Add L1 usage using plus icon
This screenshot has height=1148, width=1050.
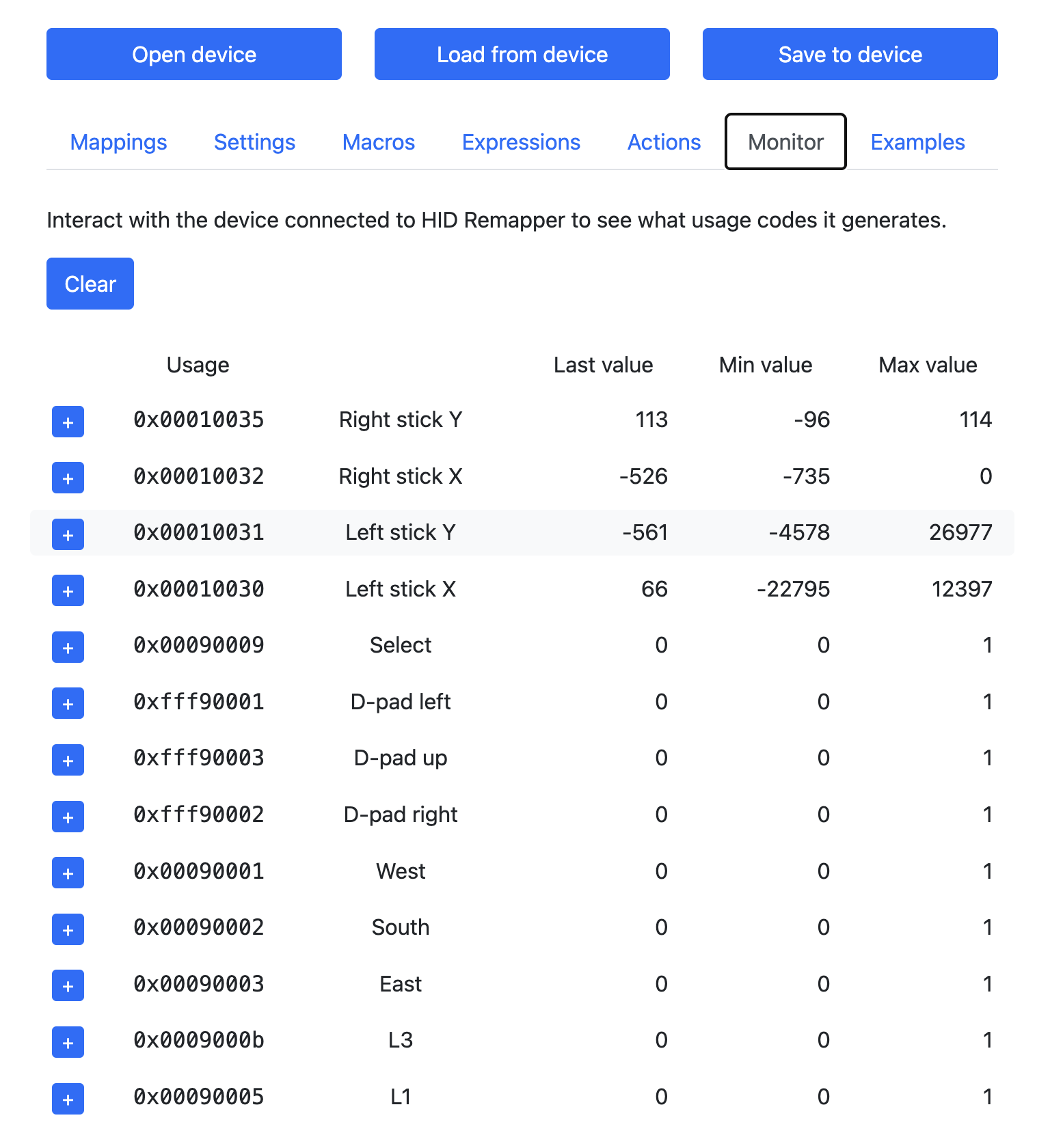point(68,1099)
